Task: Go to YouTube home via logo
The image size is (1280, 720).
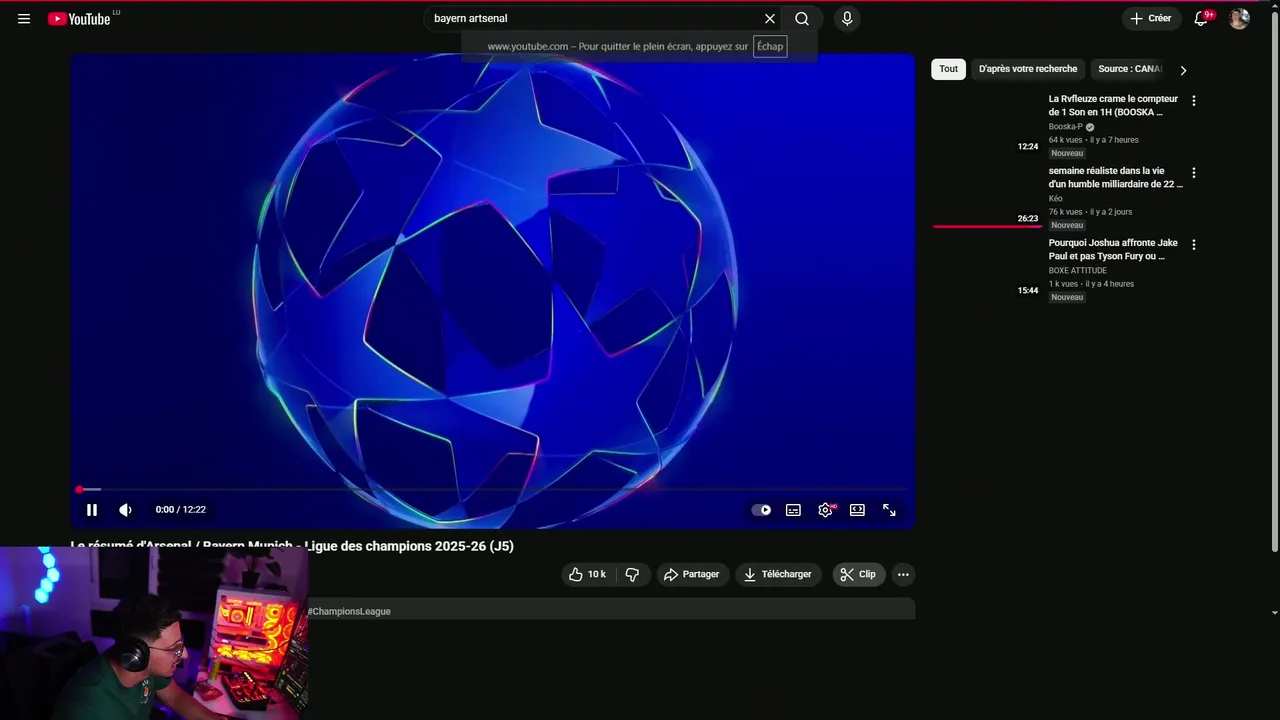Action: (79, 19)
